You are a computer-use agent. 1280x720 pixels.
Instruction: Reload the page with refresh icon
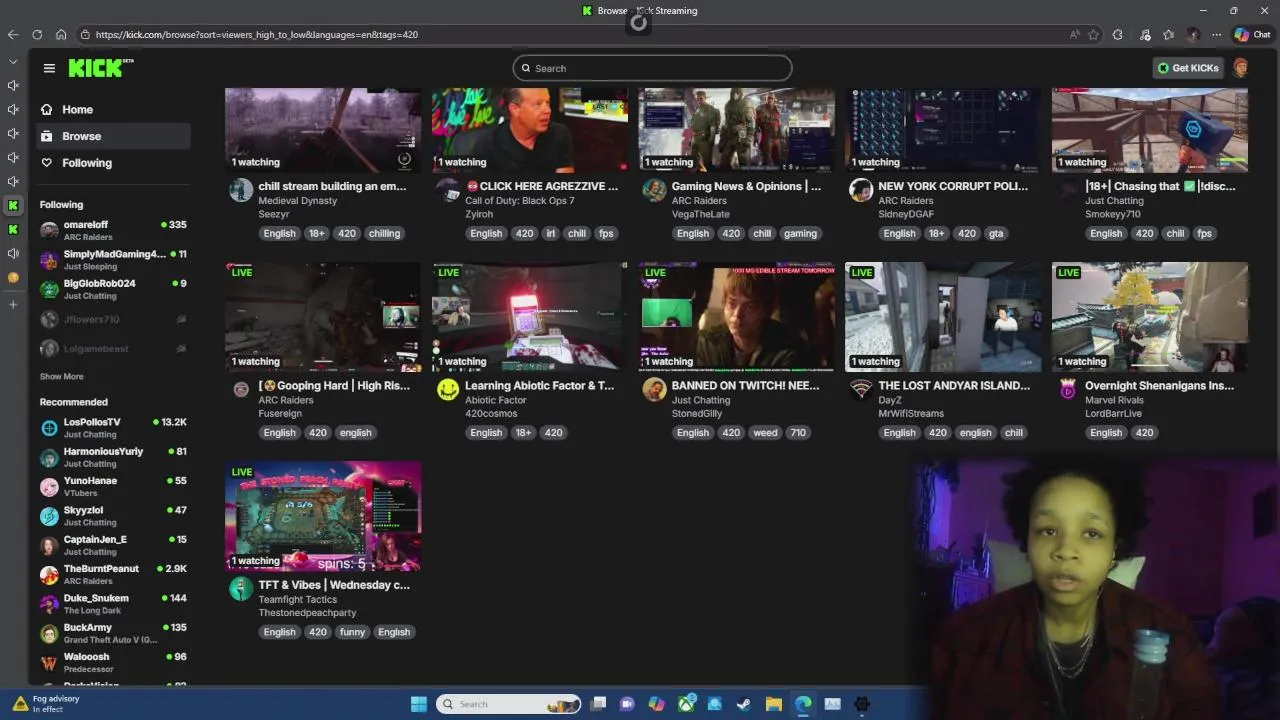[37, 34]
